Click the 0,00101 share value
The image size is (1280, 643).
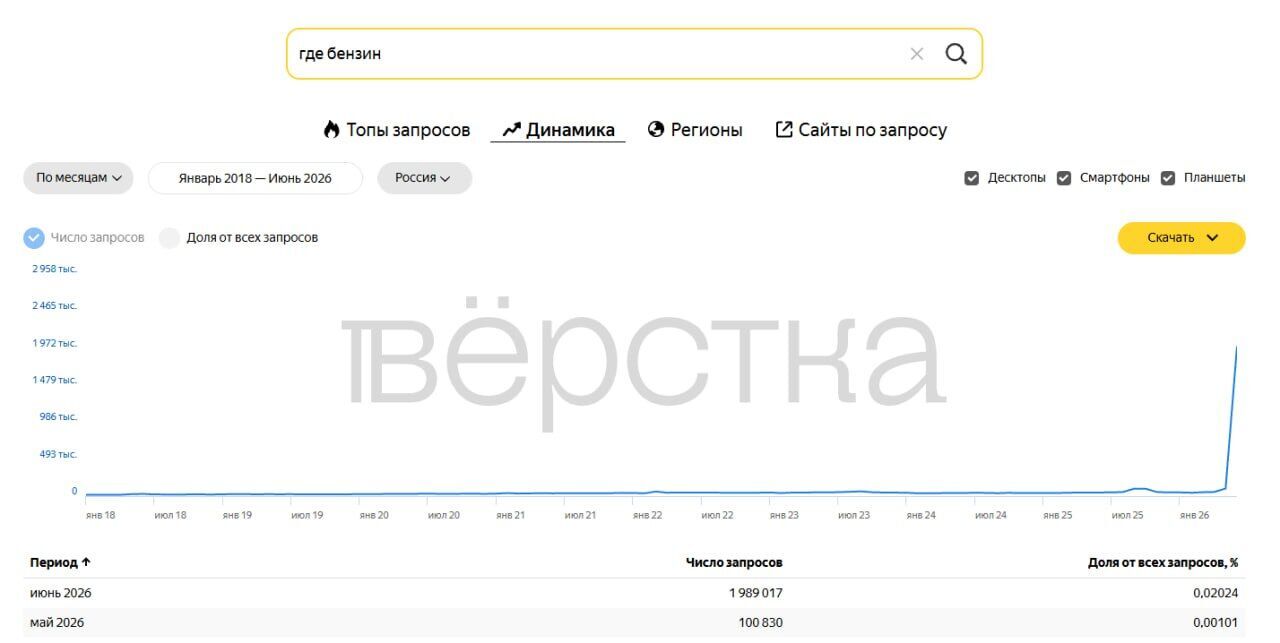(x=1216, y=623)
